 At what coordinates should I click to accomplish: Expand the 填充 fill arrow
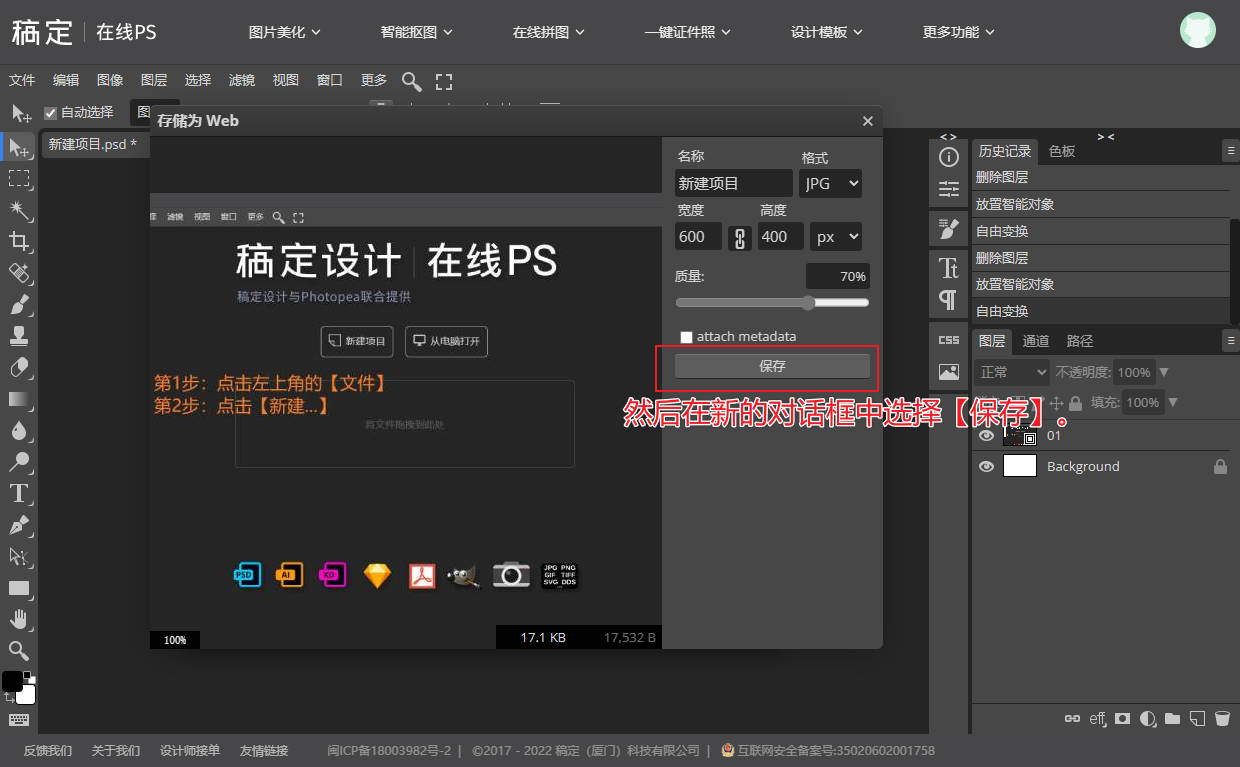(x=1172, y=403)
